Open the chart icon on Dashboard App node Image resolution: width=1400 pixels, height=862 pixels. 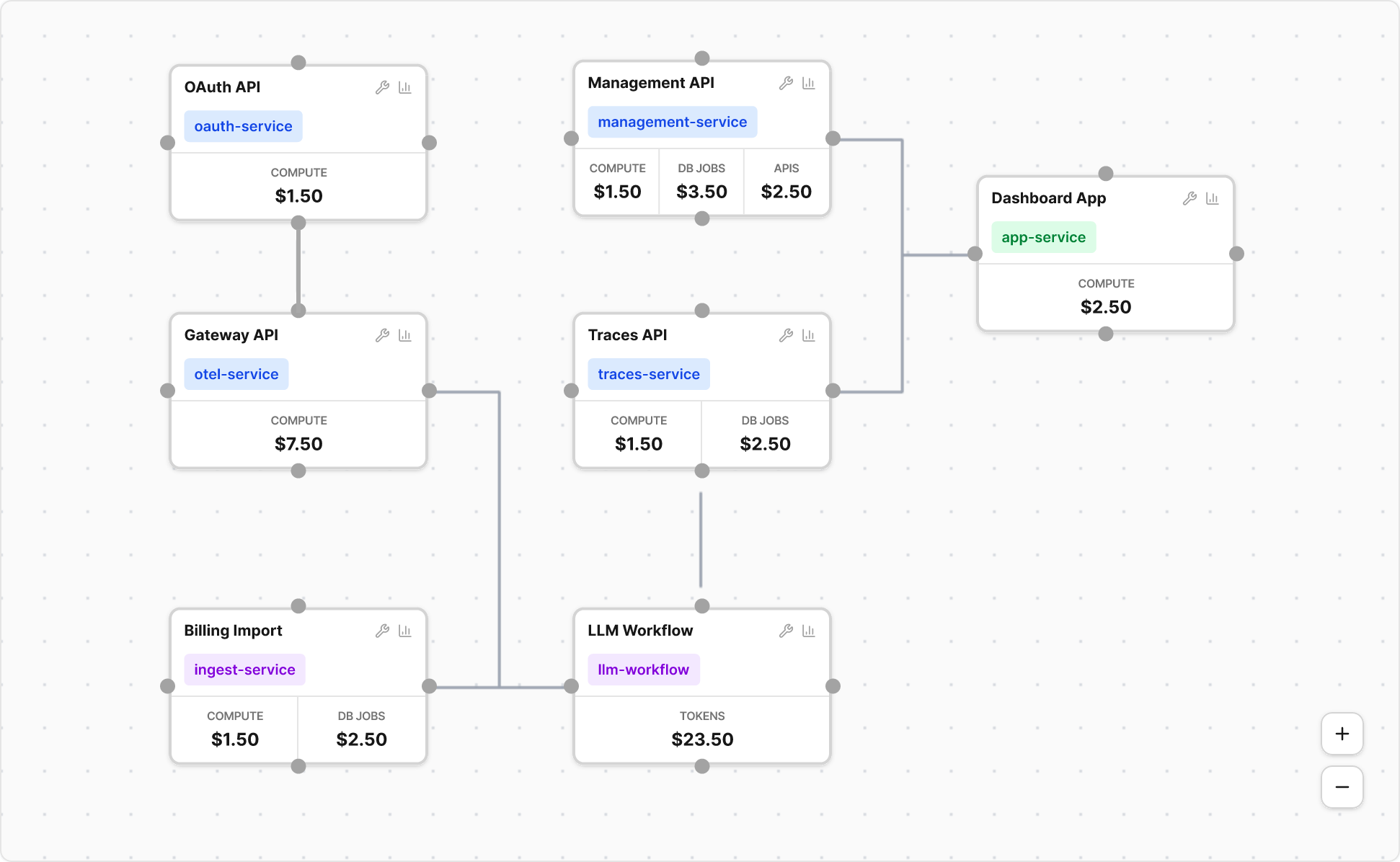point(1213,198)
